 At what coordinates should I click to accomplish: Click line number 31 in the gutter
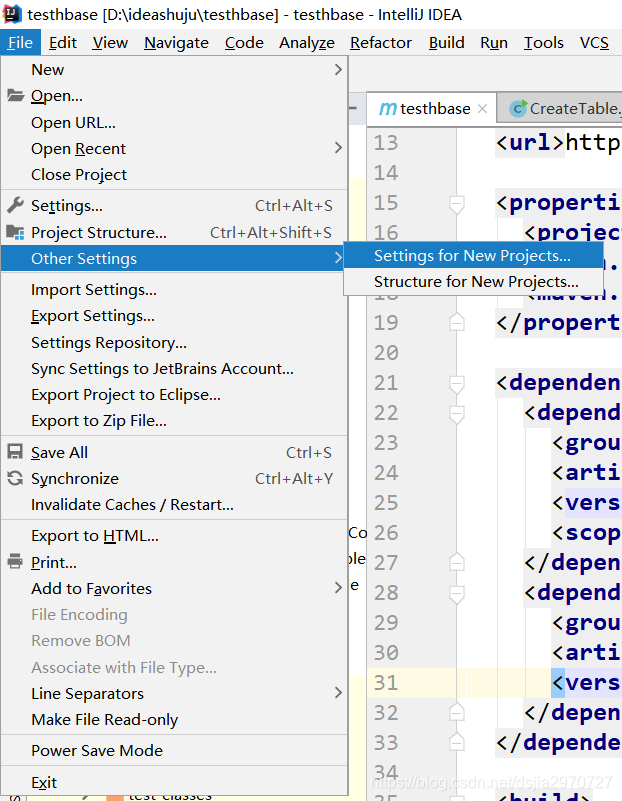pos(386,682)
